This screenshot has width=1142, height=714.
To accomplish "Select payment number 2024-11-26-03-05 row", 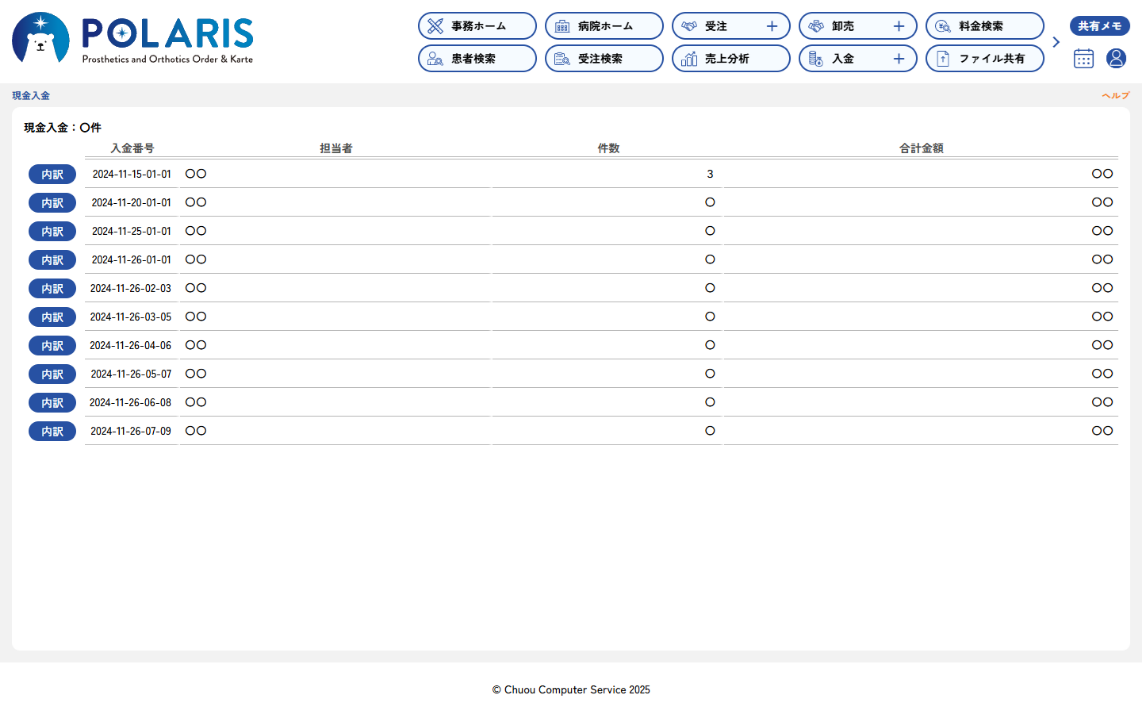I will (131, 317).
